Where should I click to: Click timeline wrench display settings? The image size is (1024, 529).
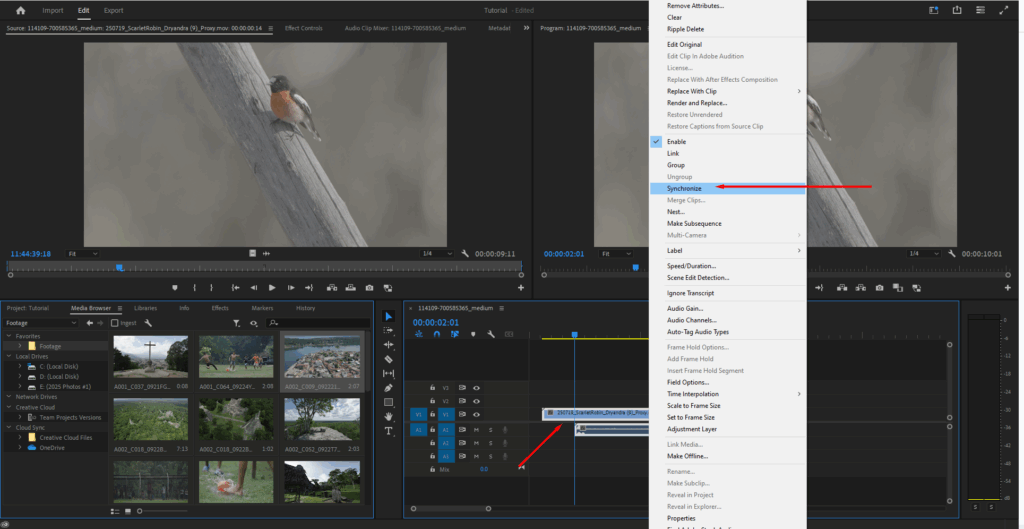coord(491,334)
